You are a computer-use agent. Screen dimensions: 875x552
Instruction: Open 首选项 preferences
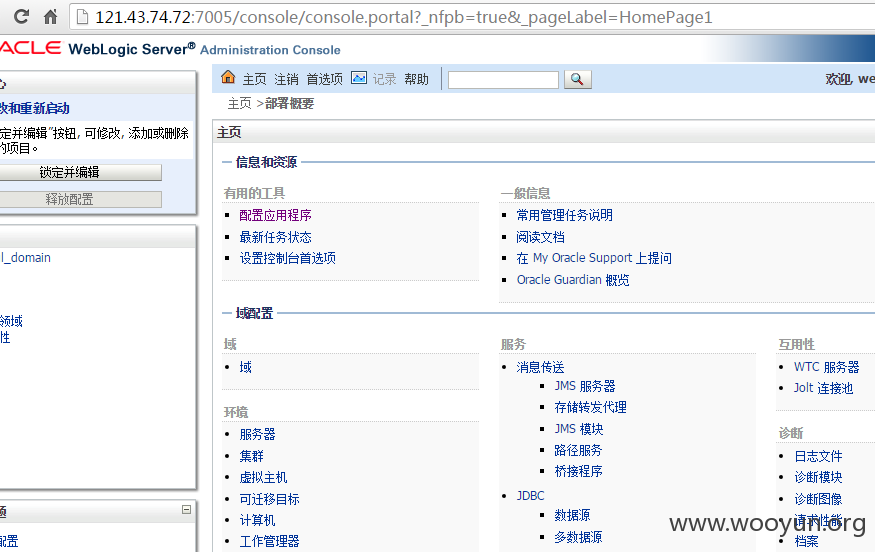(324, 79)
